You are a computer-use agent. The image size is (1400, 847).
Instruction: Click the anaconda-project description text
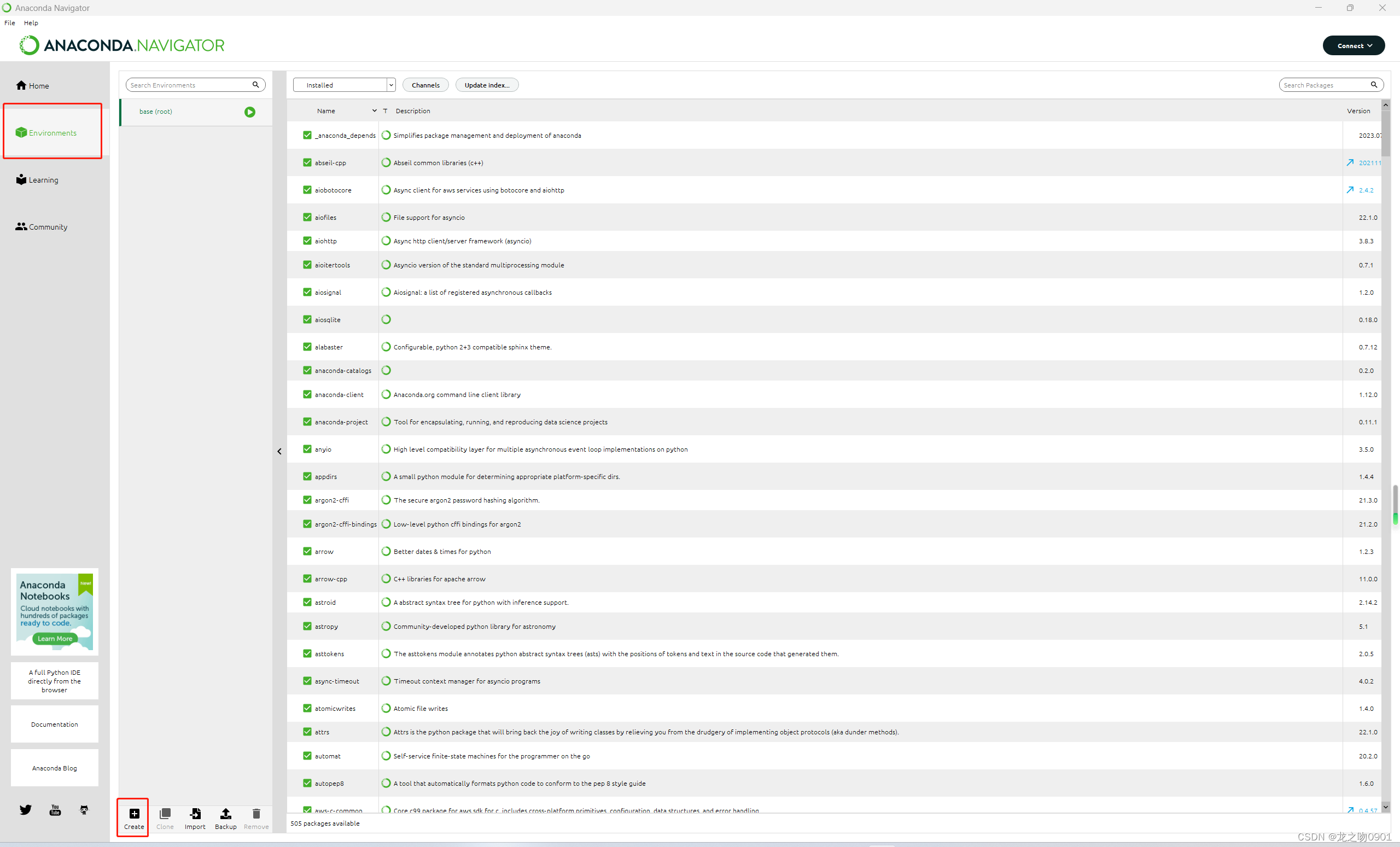(x=500, y=422)
